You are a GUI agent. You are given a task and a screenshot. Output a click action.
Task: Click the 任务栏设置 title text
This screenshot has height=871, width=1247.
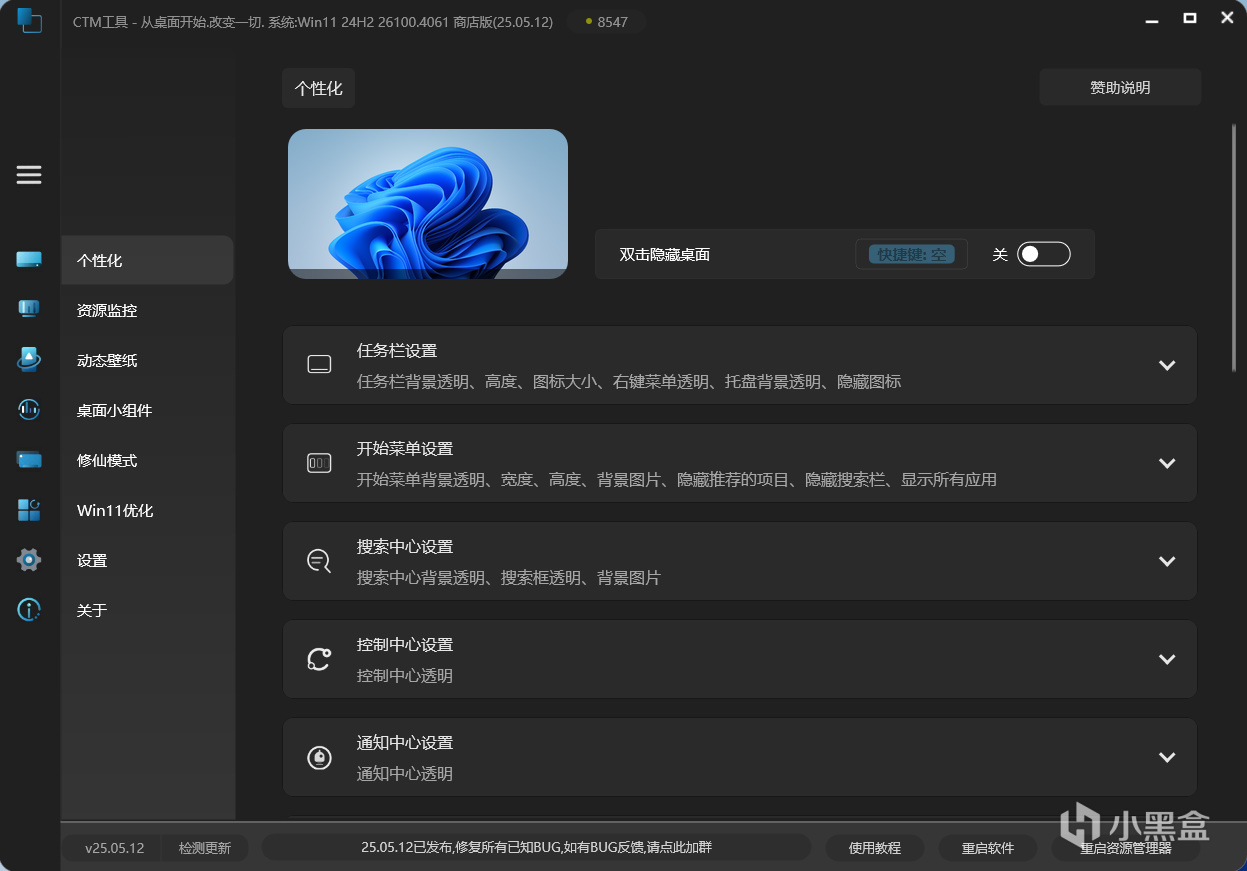(397, 351)
